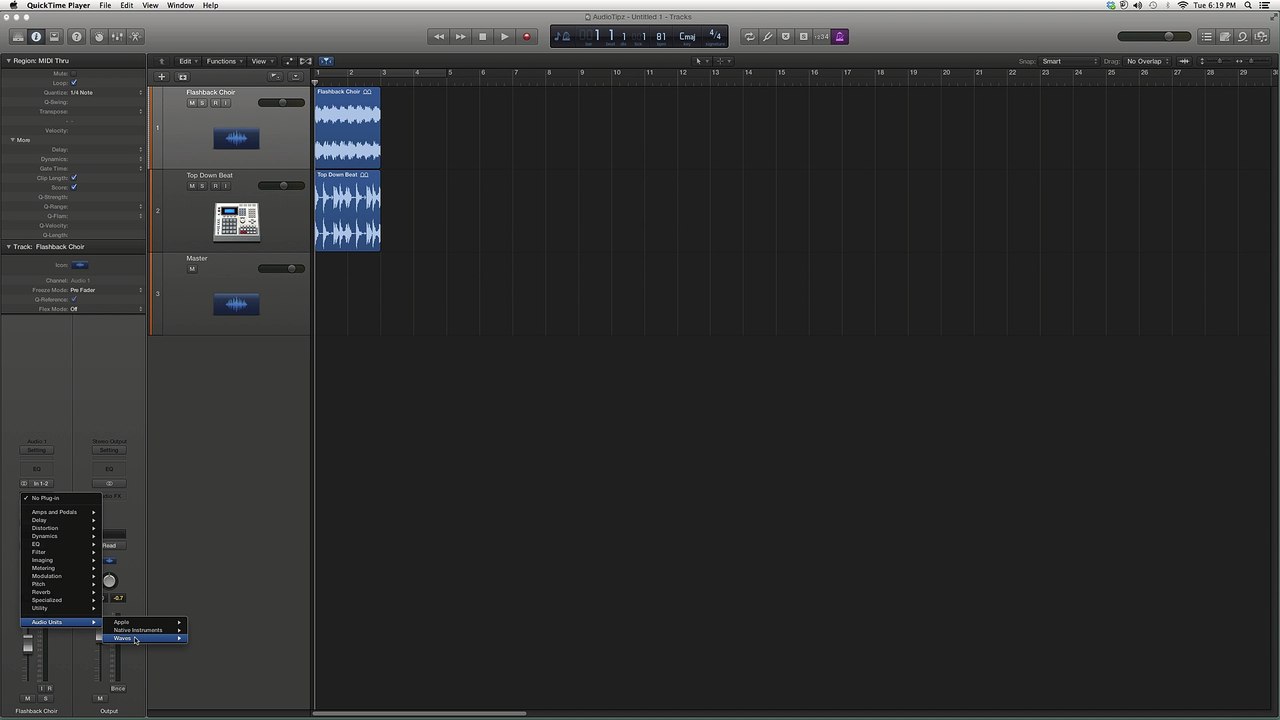Open the Functions dropdown

pos(224,61)
